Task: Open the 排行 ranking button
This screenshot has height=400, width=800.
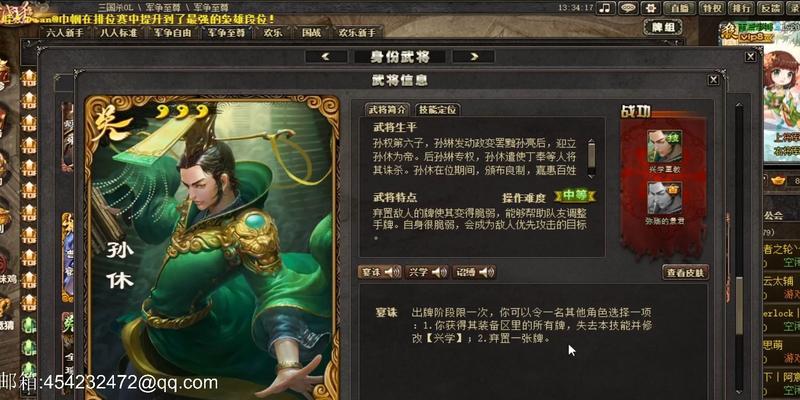Action: point(741,8)
